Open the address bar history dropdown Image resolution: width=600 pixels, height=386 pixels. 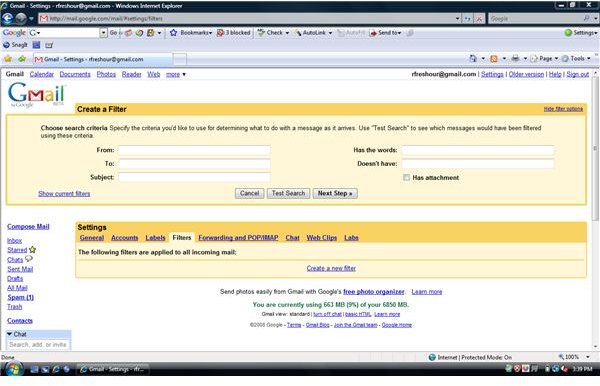pyautogui.click(x=458, y=18)
